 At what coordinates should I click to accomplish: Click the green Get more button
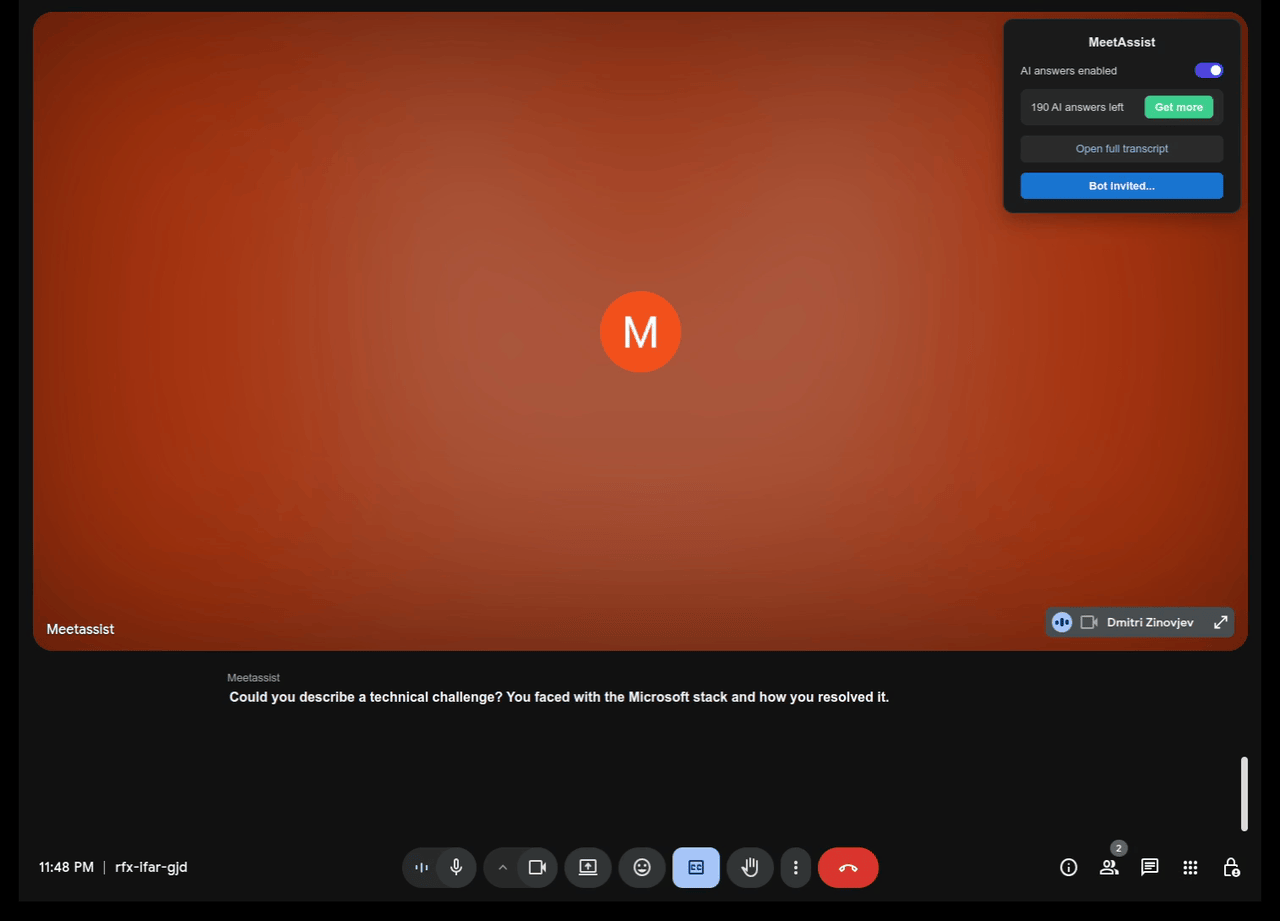pyautogui.click(x=1178, y=107)
